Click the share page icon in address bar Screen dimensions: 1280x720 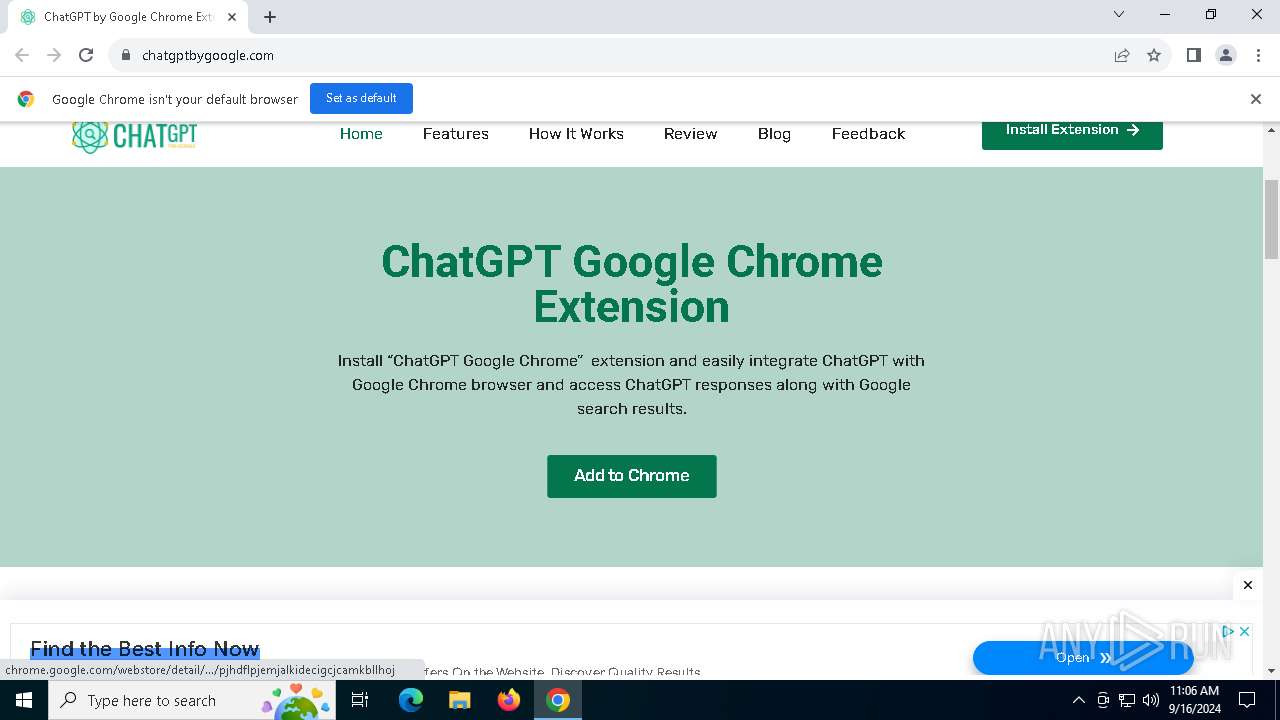pos(1122,55)
